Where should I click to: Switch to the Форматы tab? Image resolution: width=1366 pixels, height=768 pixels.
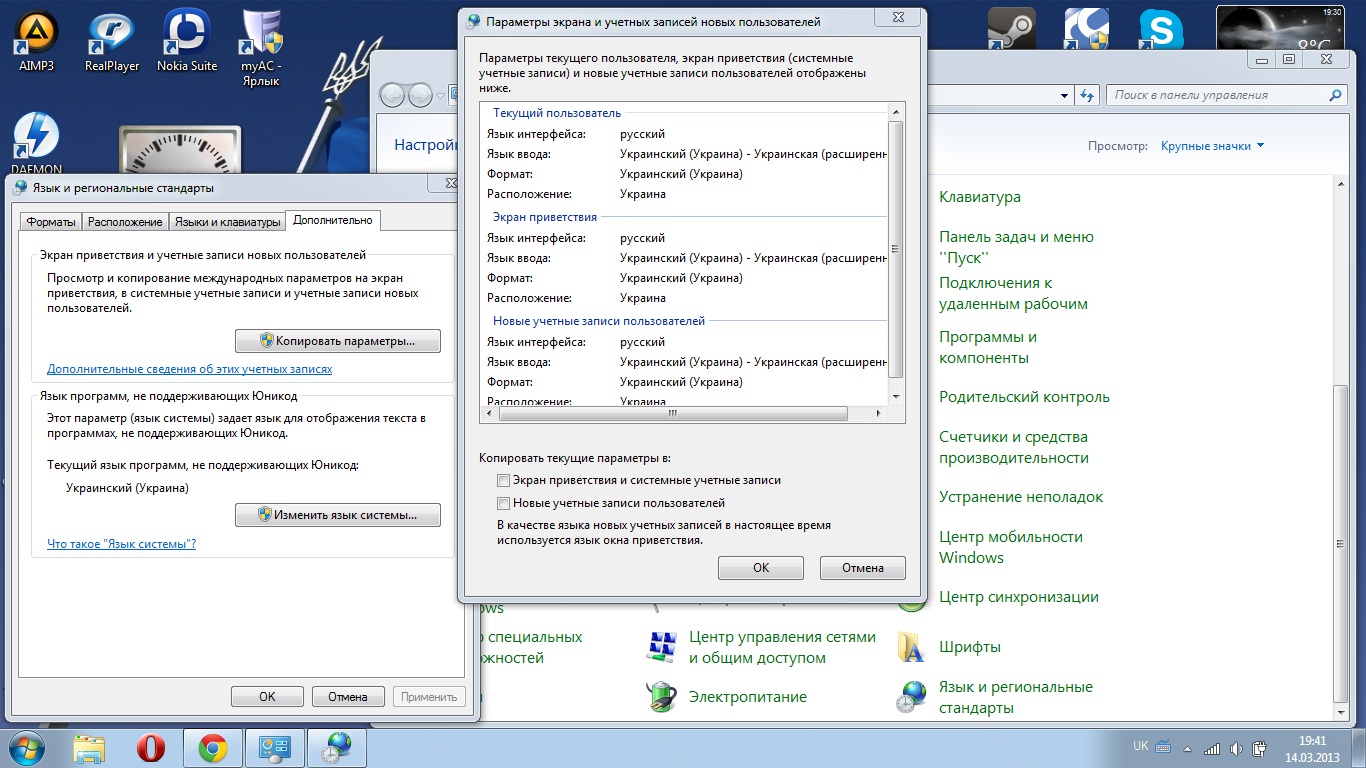point(51,222)
